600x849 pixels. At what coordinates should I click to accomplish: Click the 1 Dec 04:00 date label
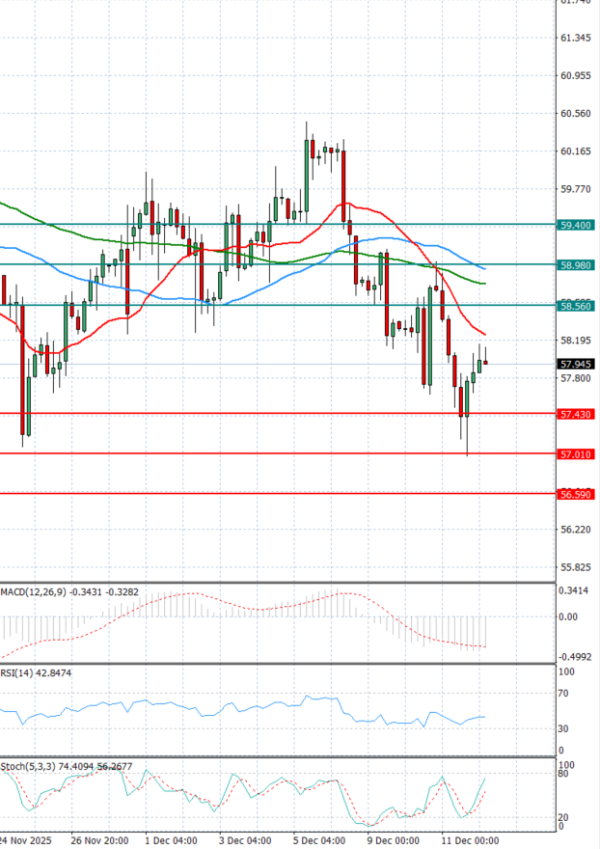[x=171, y=840]
